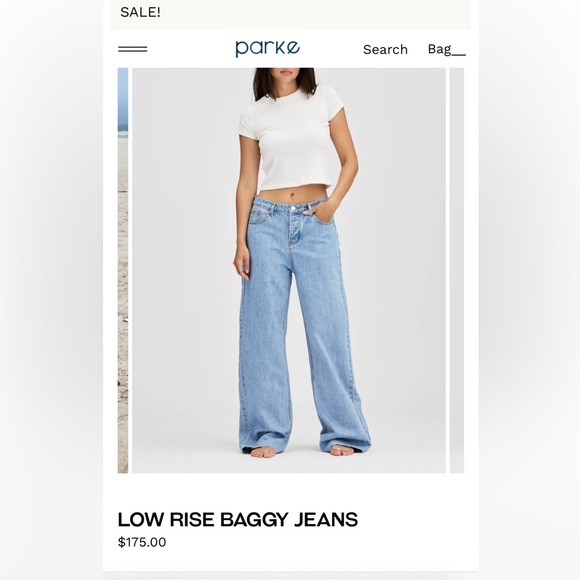Click the SALE! announcement banner

(x=290, y=14)
